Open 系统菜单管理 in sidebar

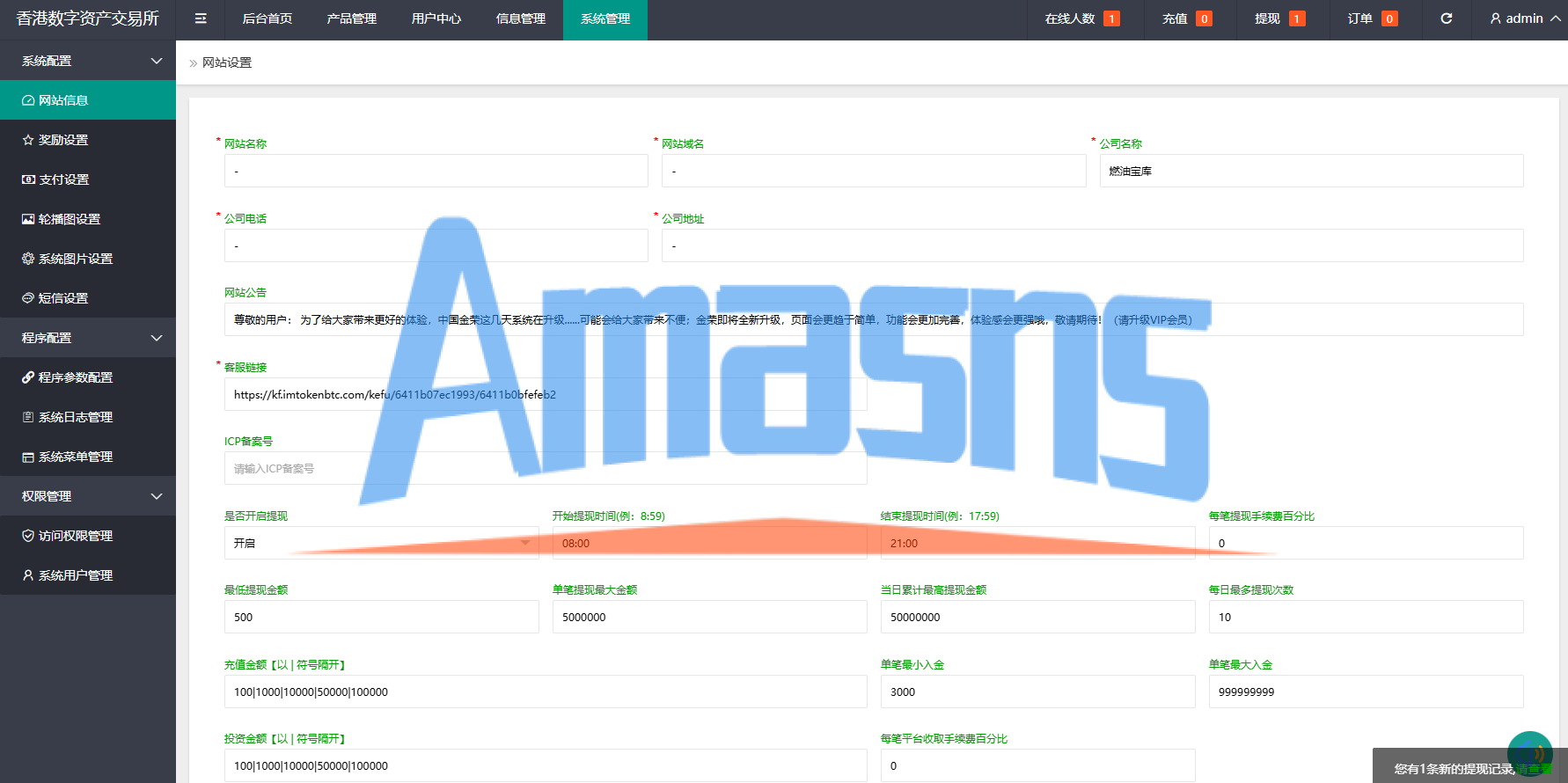88,457
